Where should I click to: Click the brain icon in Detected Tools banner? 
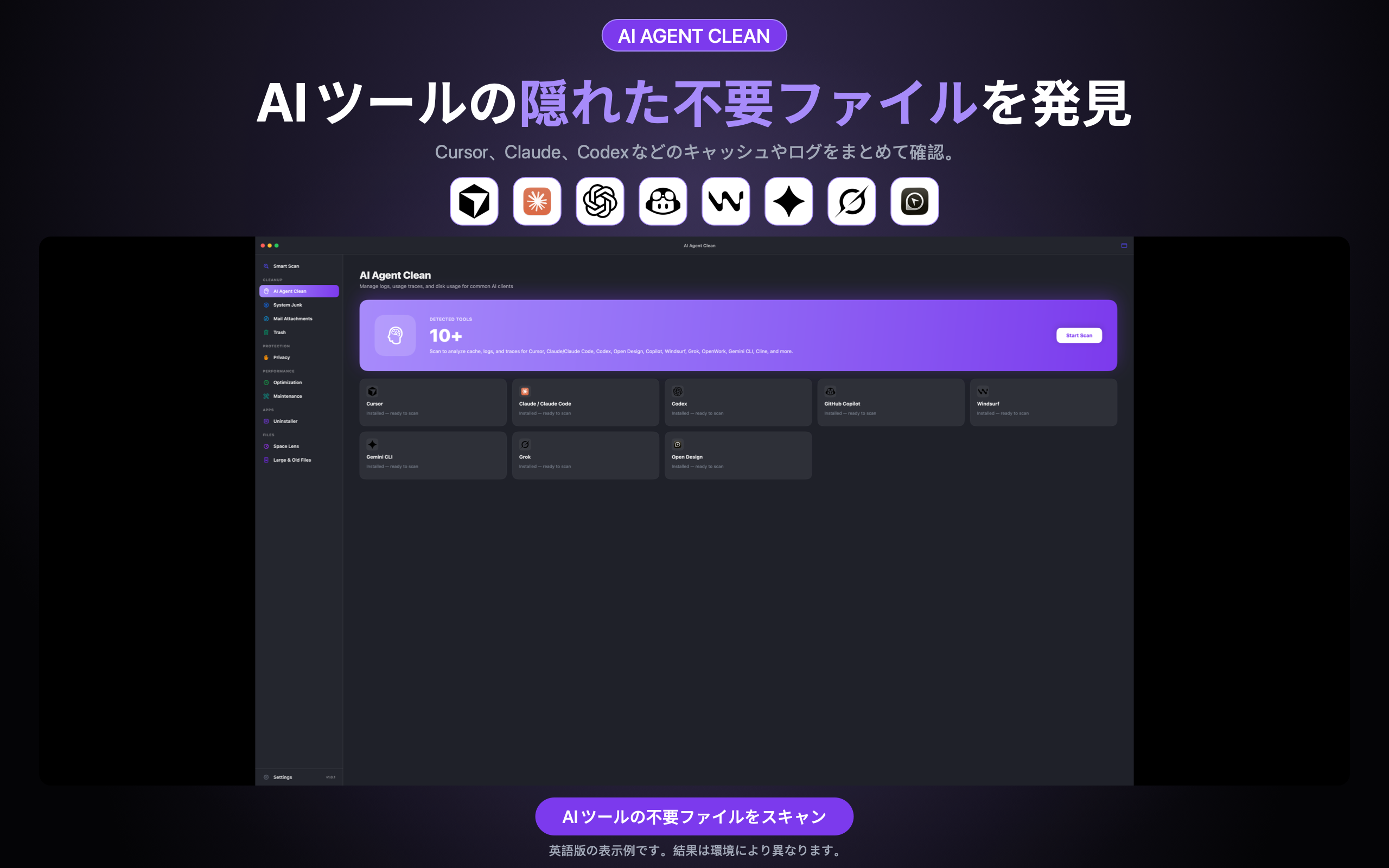point(395,335)
